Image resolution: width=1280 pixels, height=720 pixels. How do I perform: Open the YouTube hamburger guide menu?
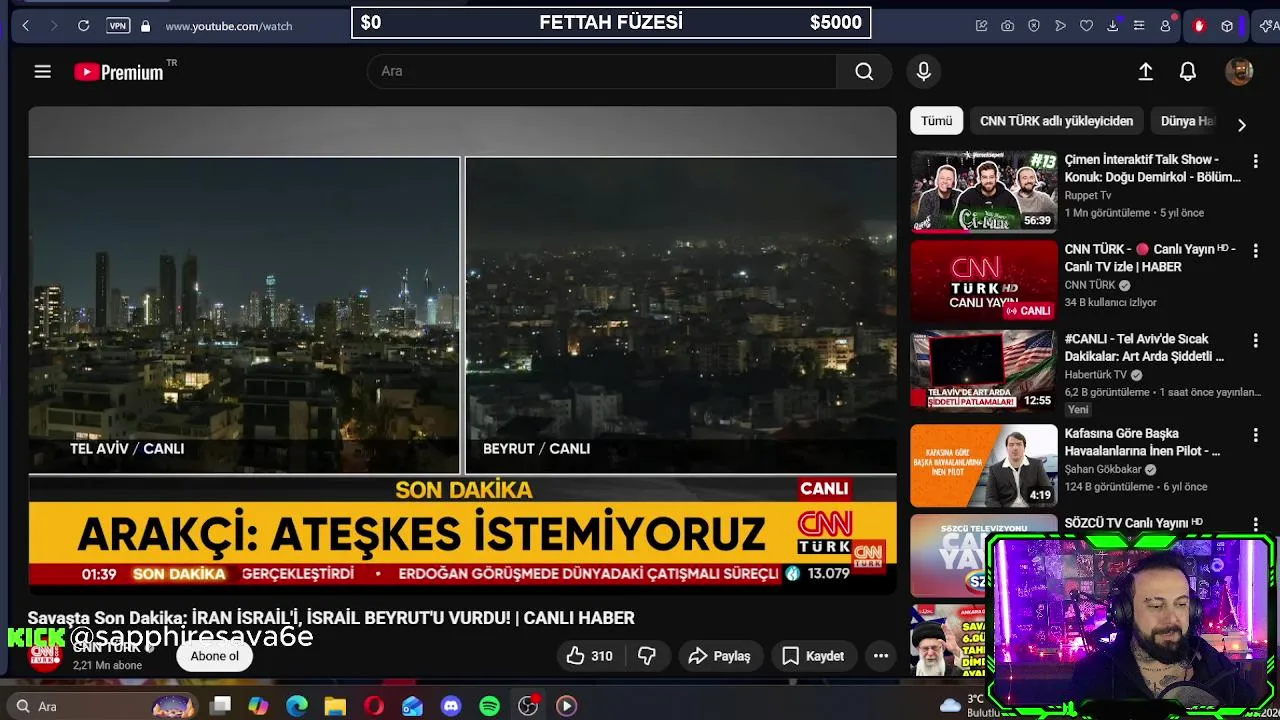pos(42,71)
